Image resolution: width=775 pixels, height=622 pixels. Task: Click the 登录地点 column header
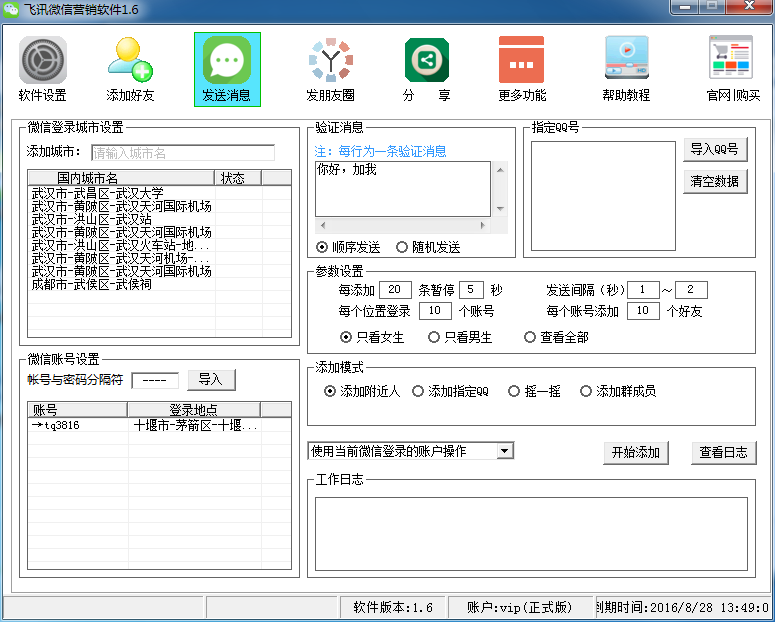(194, 409)
